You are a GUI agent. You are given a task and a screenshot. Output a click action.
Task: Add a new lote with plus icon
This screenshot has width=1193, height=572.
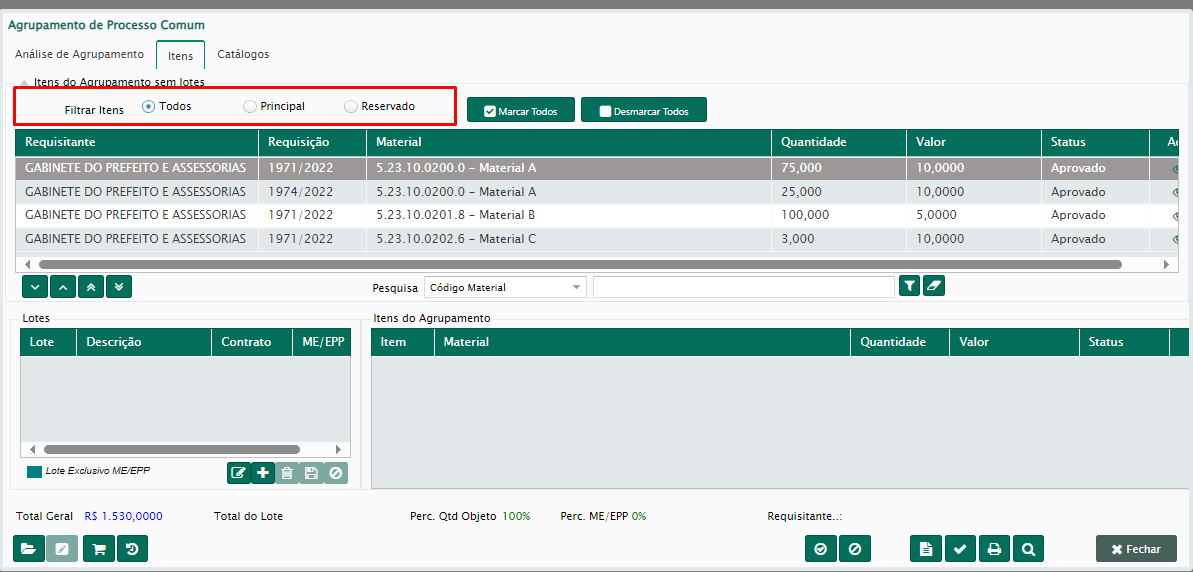coord(263,473)
